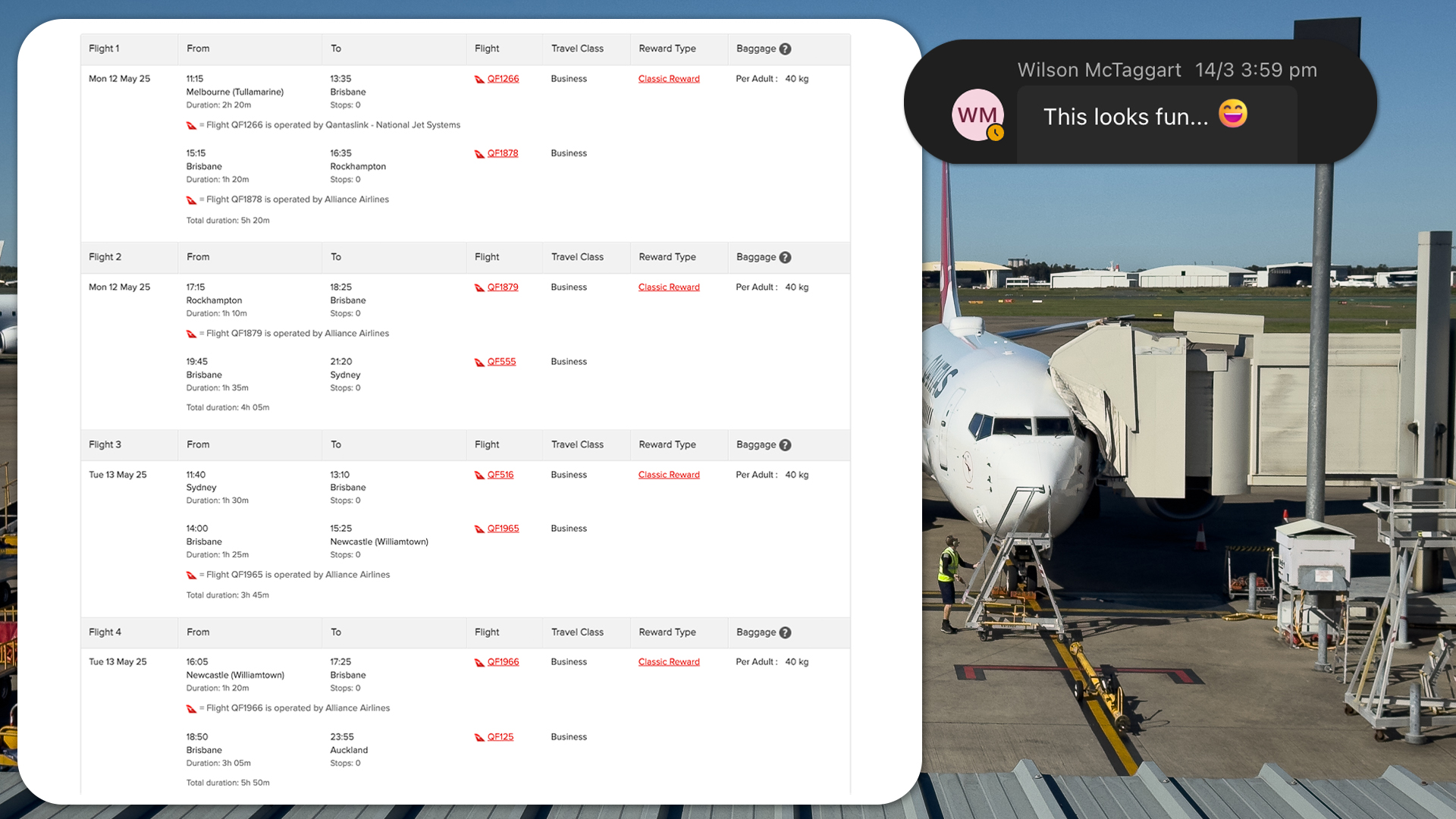Click timestamp 14/3 3:59 pm
Viewport: 1456px width, 819px height.
click(x=1256, y=70)
